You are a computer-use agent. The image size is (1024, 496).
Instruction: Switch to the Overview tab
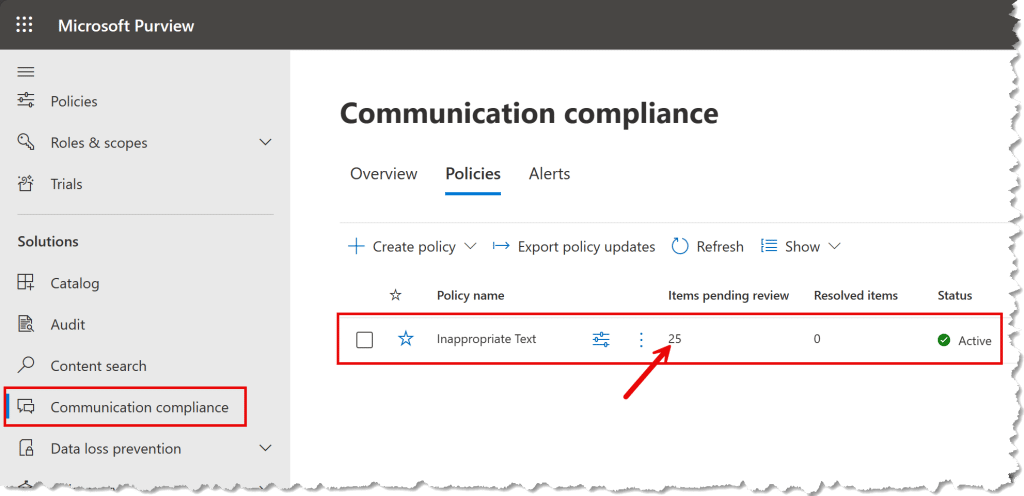pos(383,174)
